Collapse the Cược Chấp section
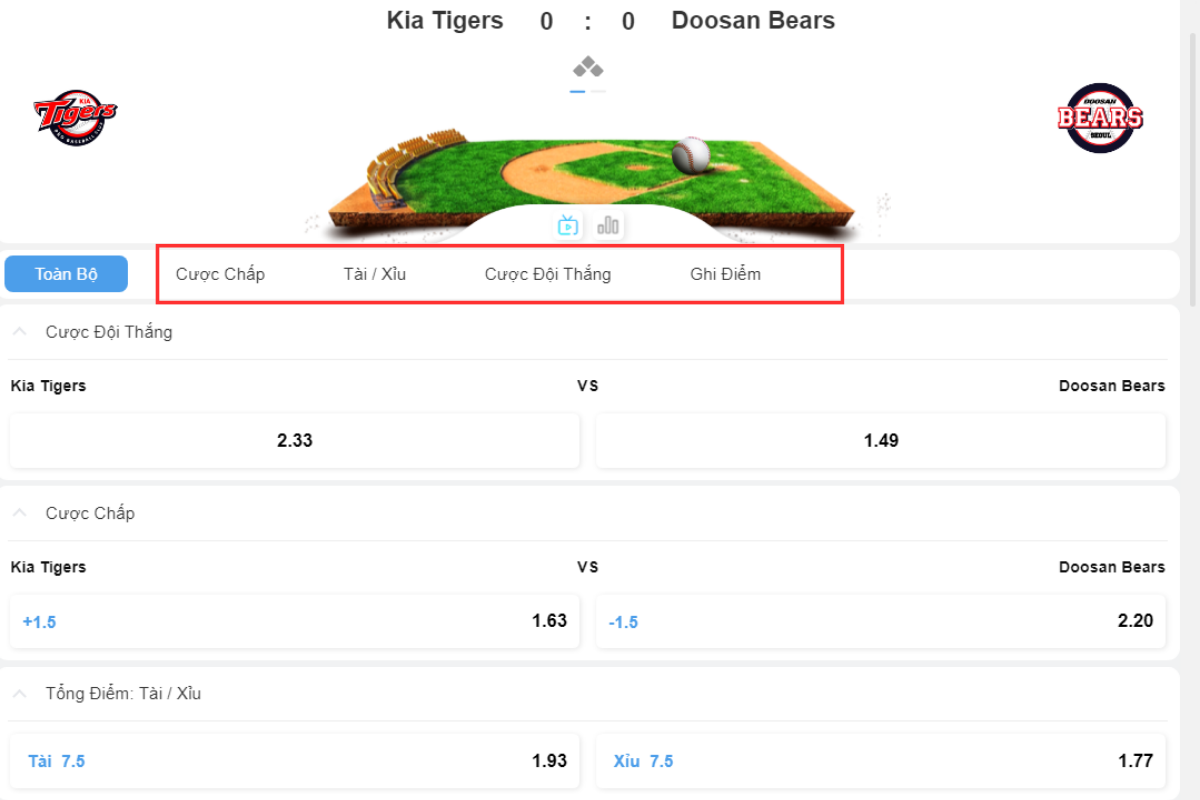The width and height of the screenshot is (1200, 800). [x=19, y=513]
